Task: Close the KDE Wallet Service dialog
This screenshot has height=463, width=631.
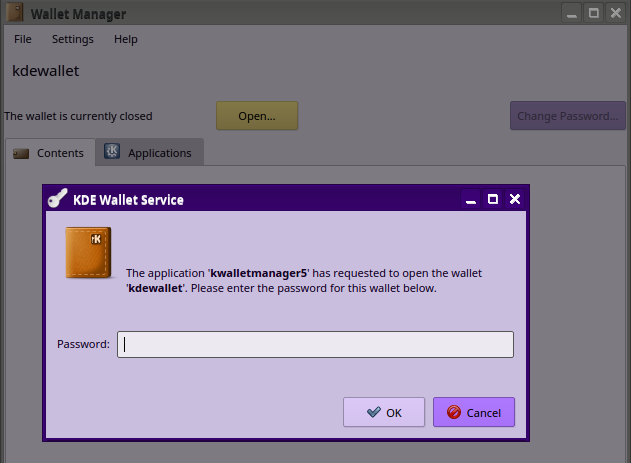Action: click(x=515, y=200)
